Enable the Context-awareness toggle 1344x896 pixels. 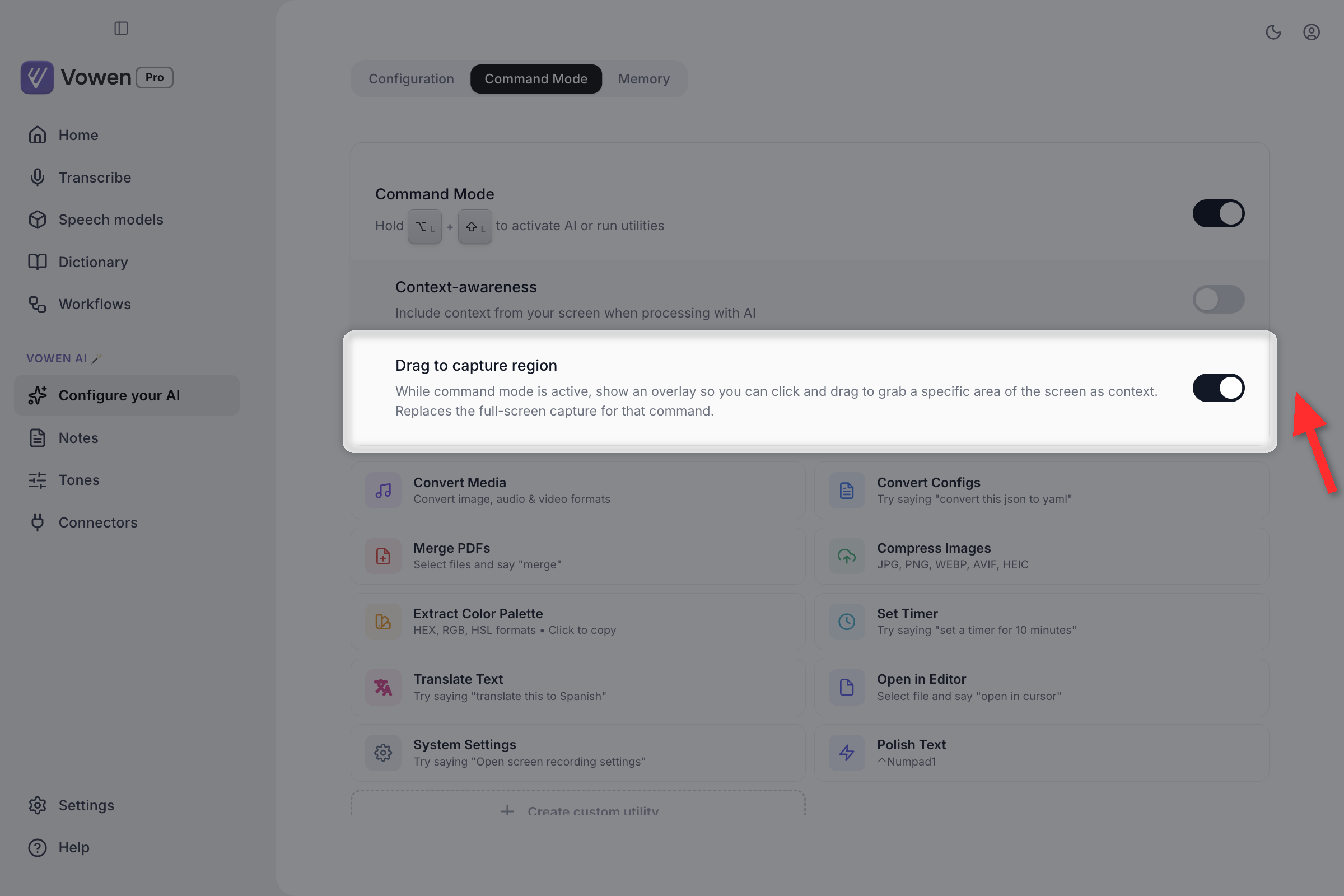tap(1219, 299)
